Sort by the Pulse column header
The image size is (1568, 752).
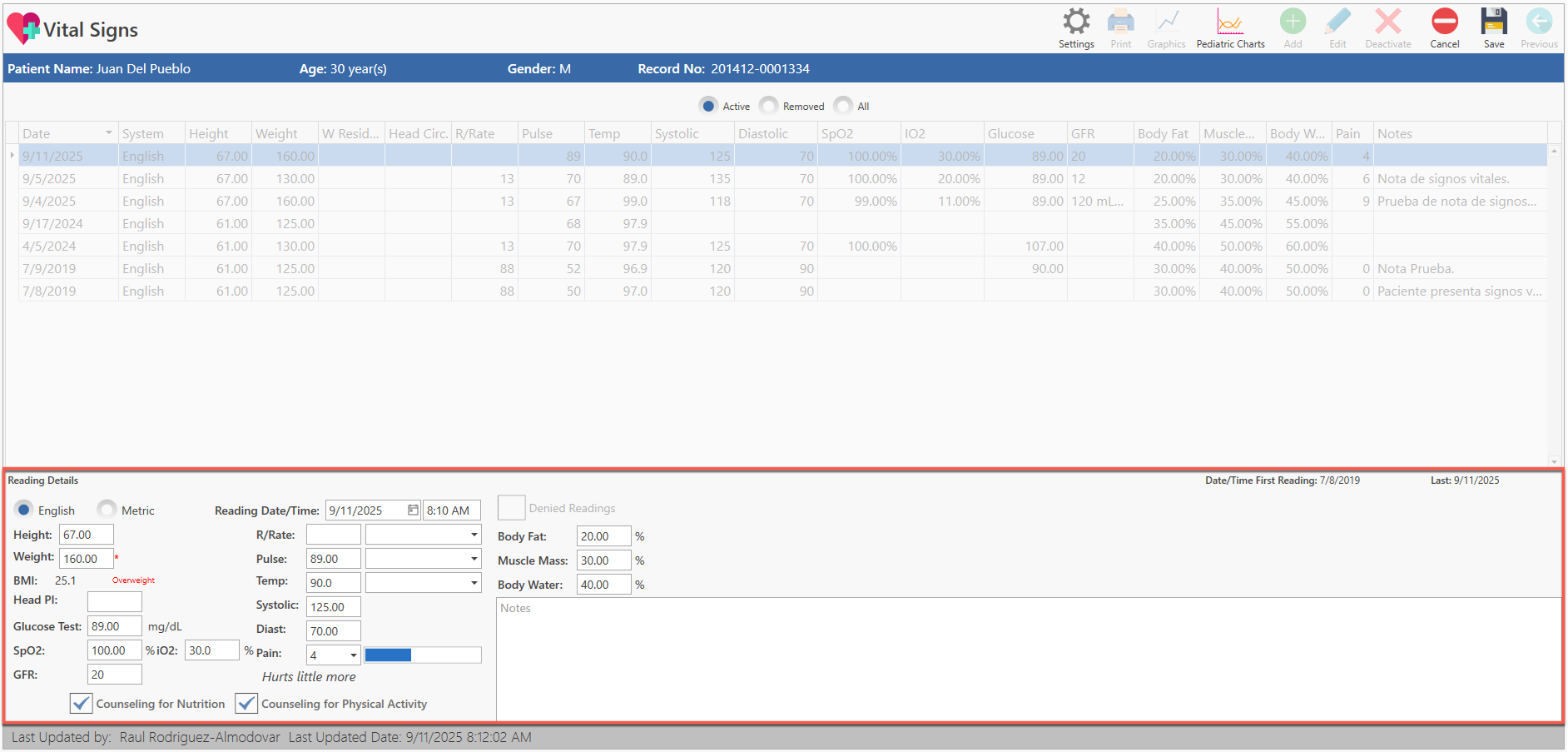point(551,133)
